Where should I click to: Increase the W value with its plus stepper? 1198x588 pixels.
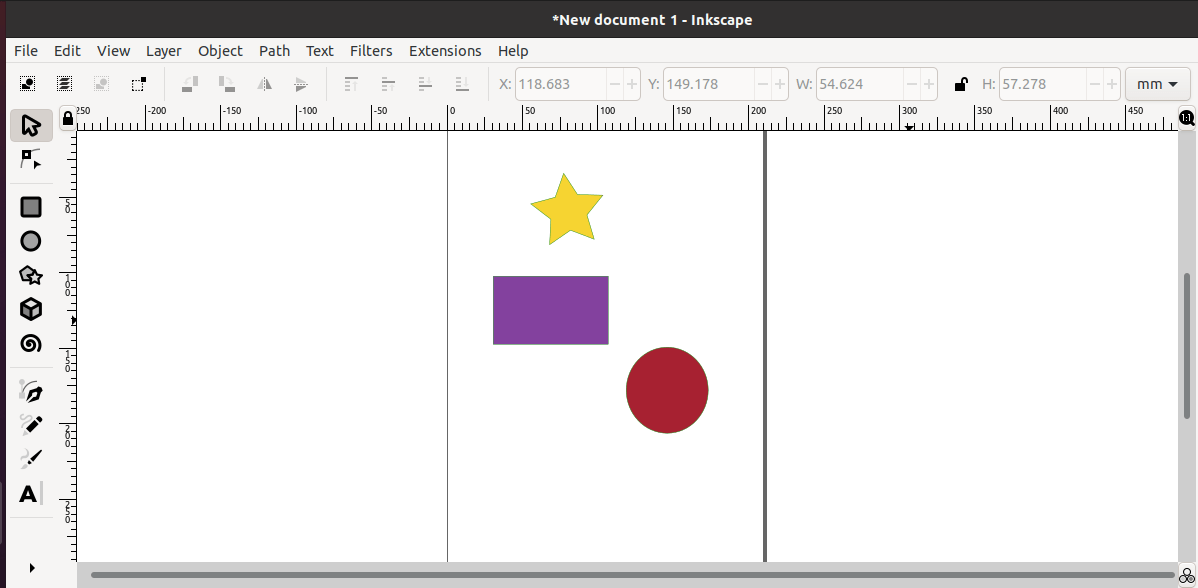pyautogui.click(x=931, y=84)
